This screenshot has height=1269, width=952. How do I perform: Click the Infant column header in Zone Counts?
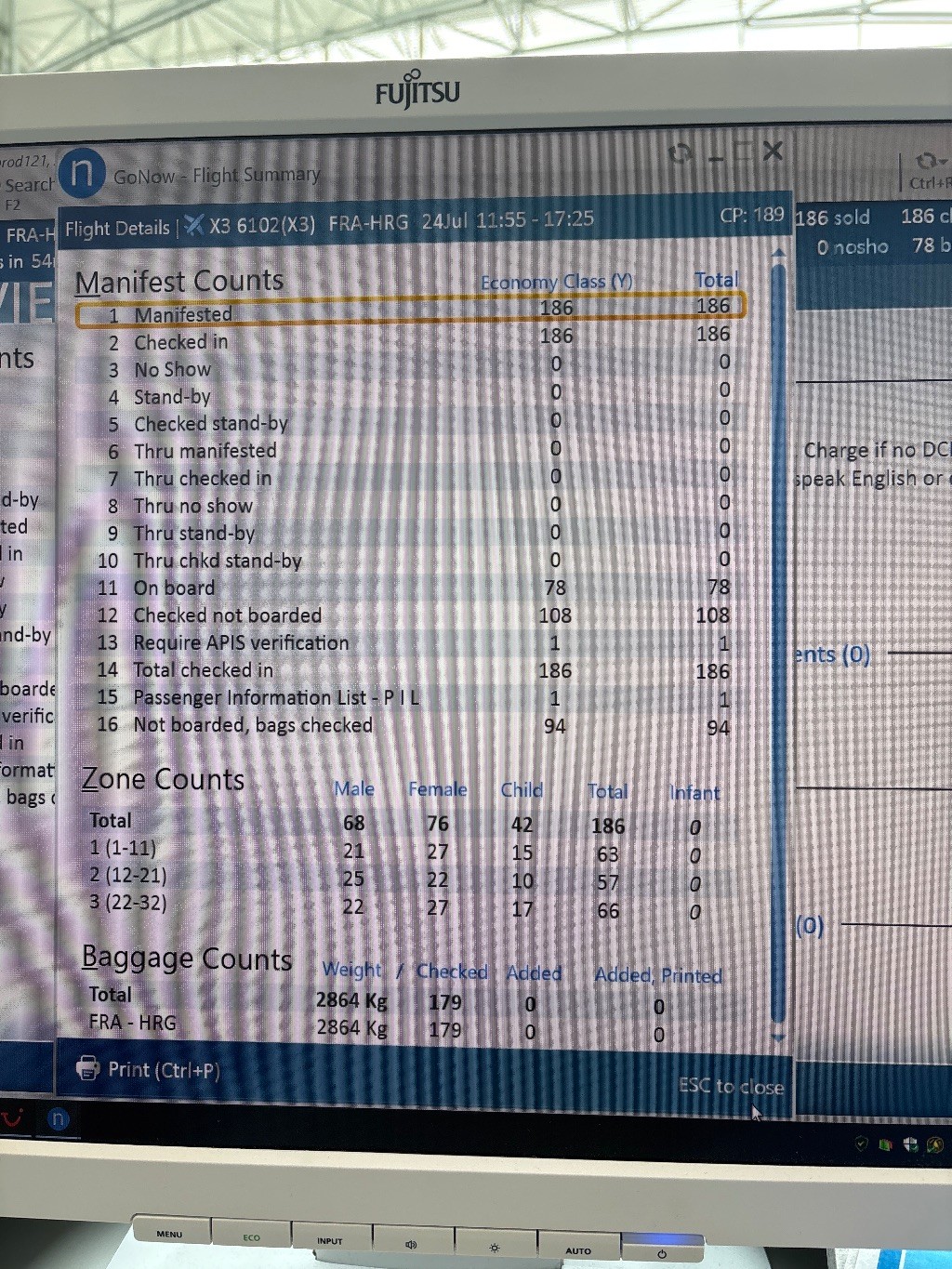pos(694,793)
